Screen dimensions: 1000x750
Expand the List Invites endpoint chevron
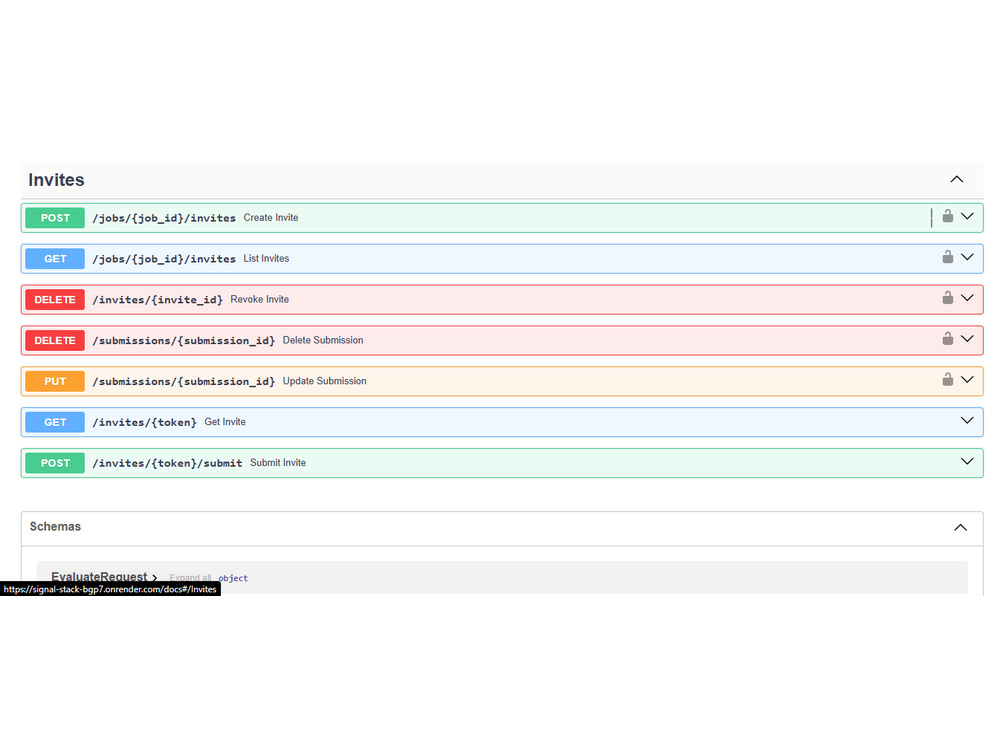tap(967, 257)
